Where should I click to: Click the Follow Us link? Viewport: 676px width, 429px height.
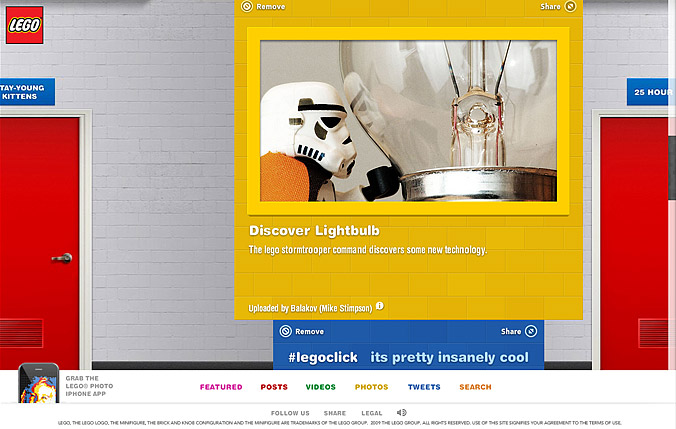[x=290, y=413]
